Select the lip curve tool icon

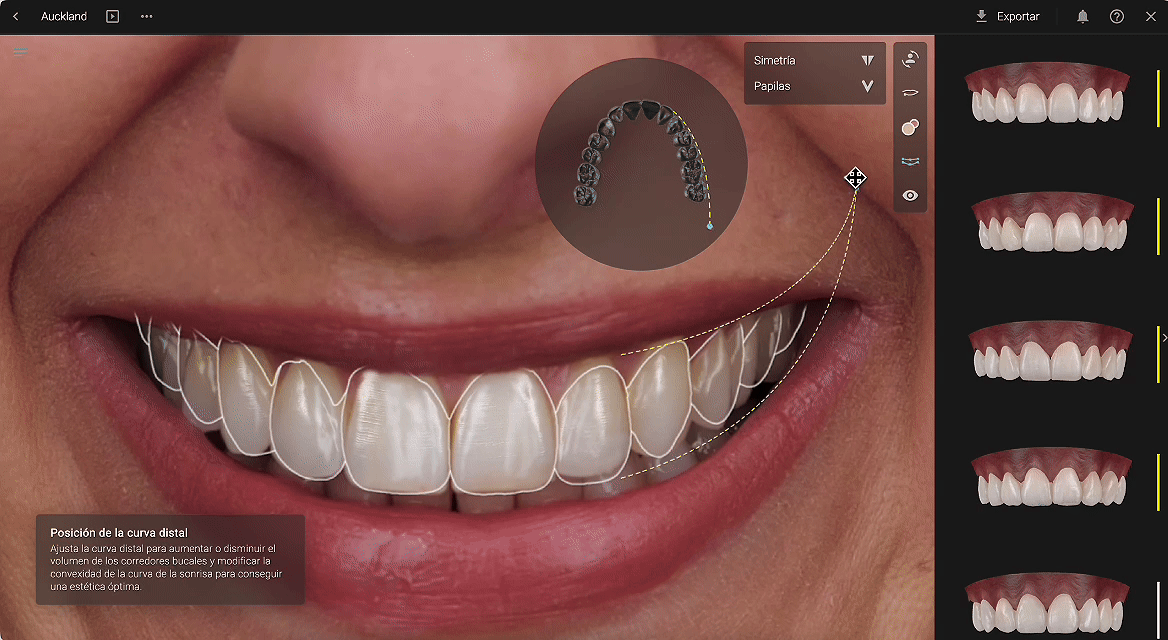point(910,93)
